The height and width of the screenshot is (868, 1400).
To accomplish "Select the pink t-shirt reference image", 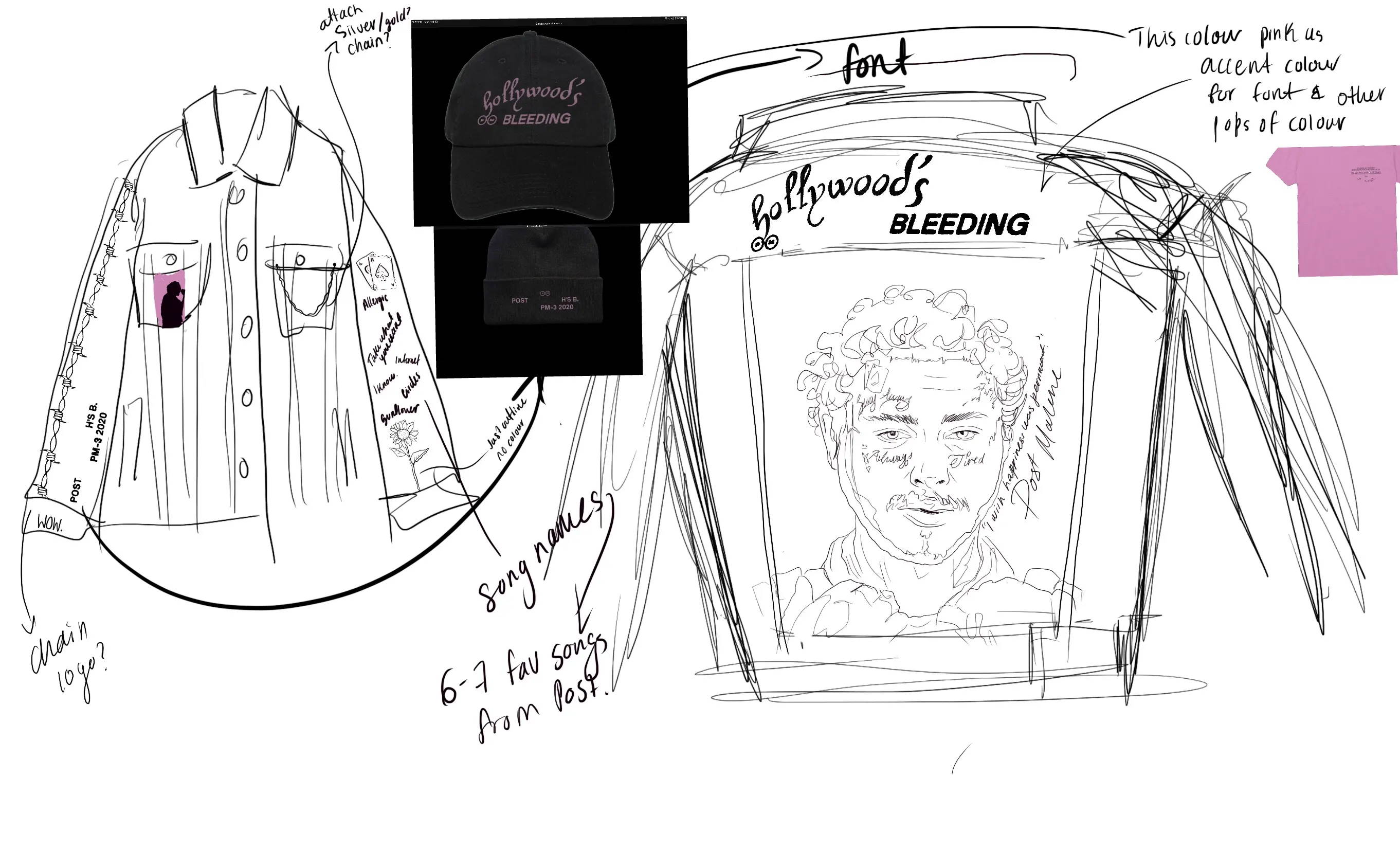I will coord(1333,211).
